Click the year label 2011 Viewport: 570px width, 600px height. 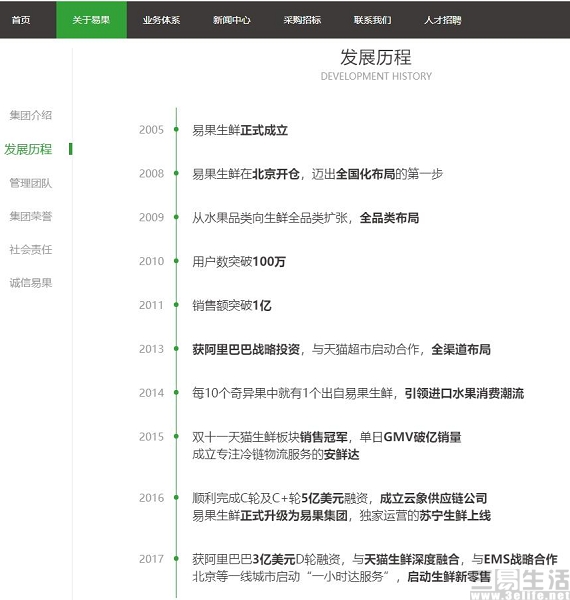151,305
